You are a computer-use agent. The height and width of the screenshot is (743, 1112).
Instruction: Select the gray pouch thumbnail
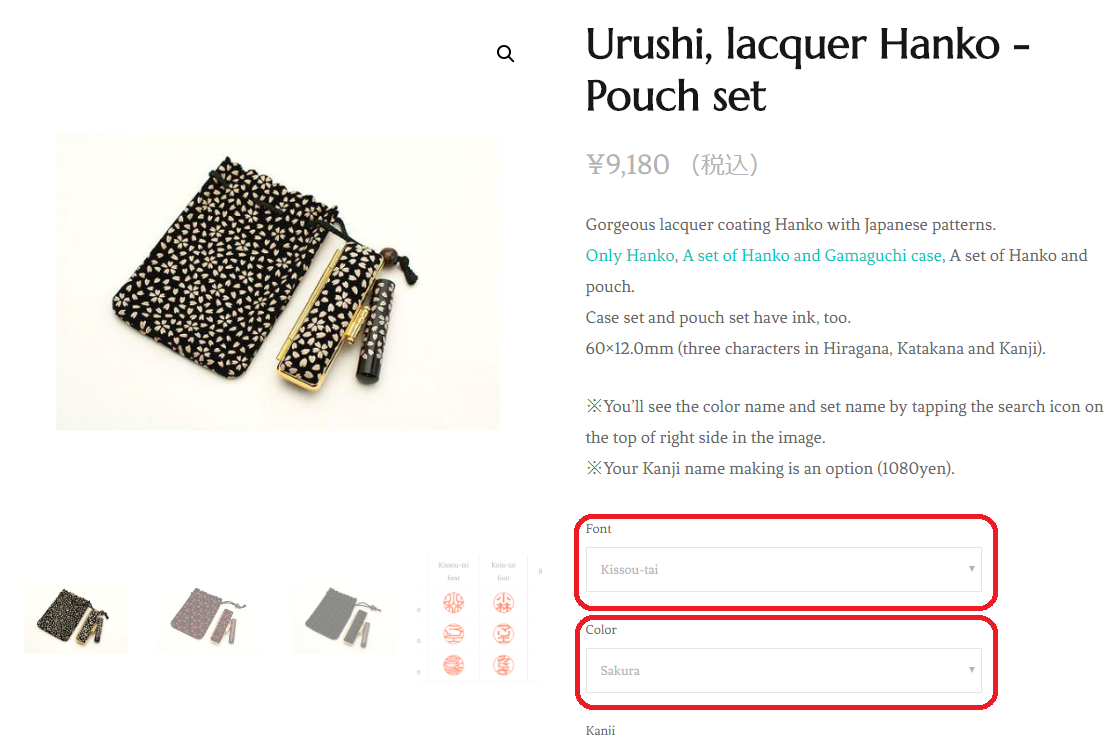click(345, 618)
